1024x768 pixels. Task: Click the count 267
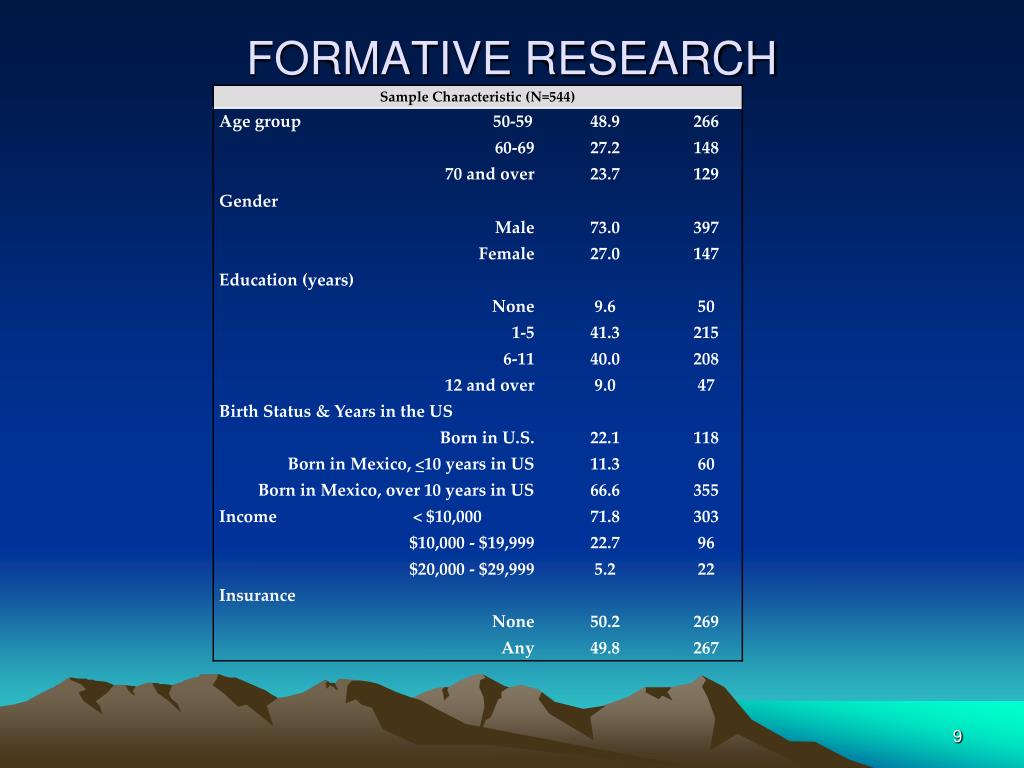tap(706, 648)
